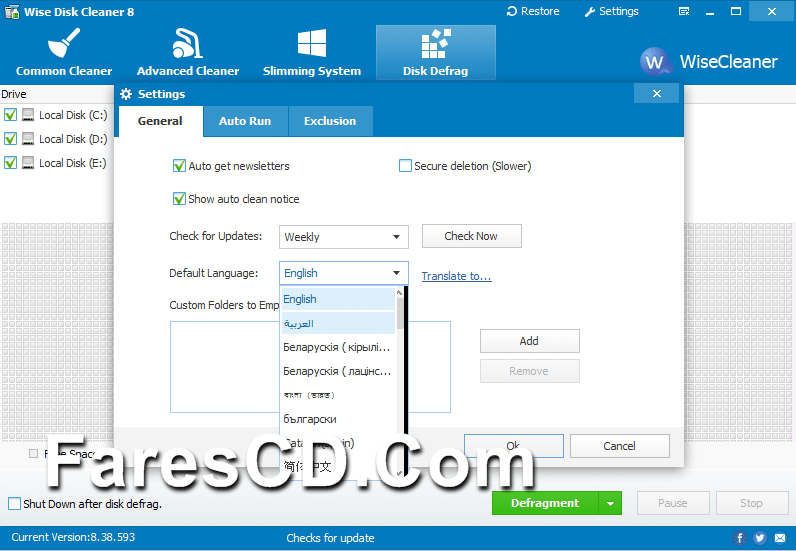Switch to the Auto Run tab
Screen dimensions: 796x551
pyautogui.click(x=245, y=121)
